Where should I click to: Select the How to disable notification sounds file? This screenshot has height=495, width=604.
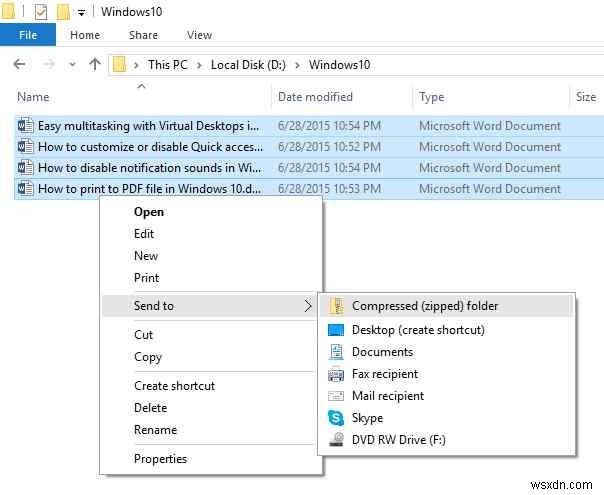click(148, 168)
